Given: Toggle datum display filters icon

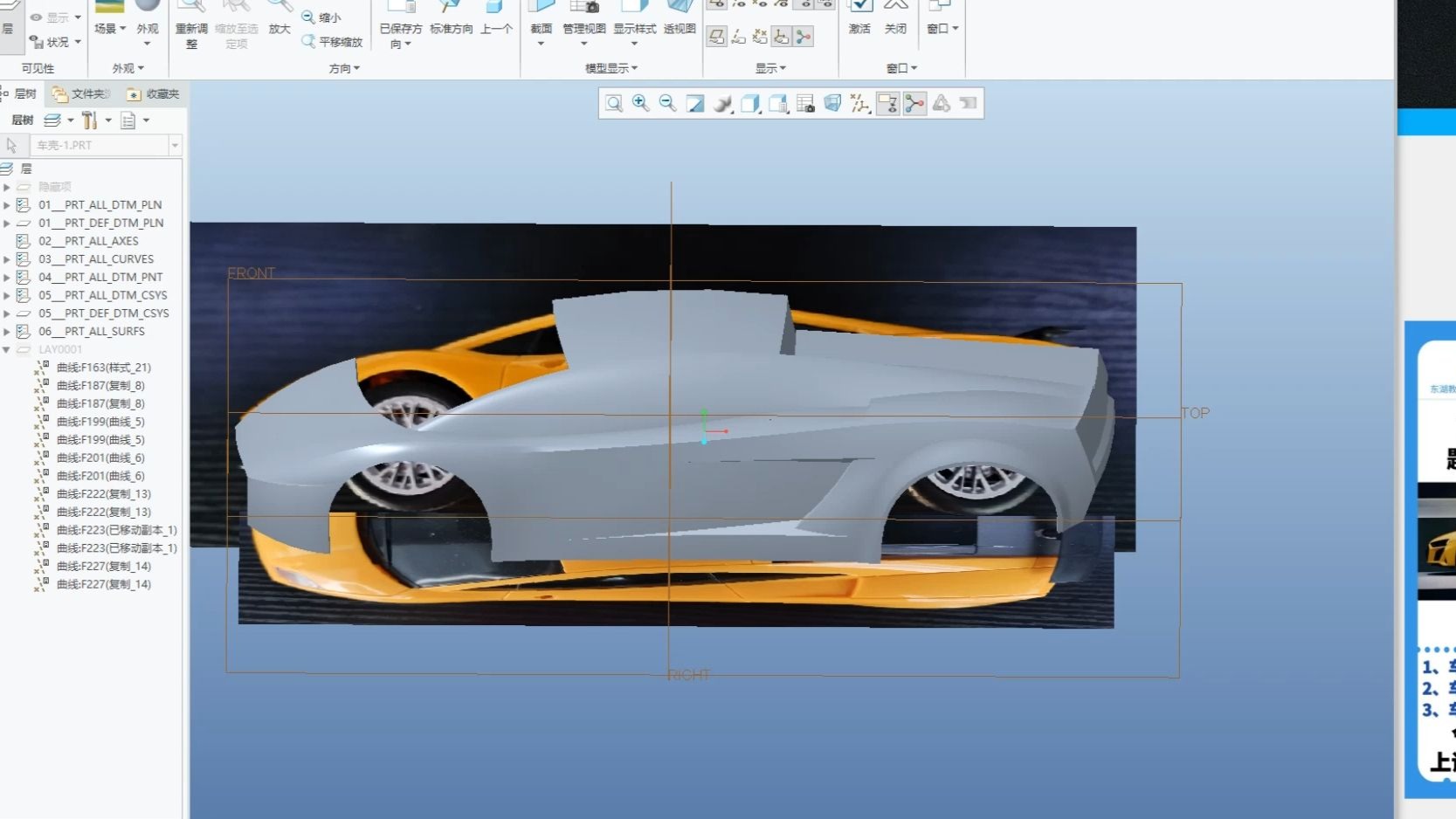Looking at the screenshot, I should tap(860, 104).
